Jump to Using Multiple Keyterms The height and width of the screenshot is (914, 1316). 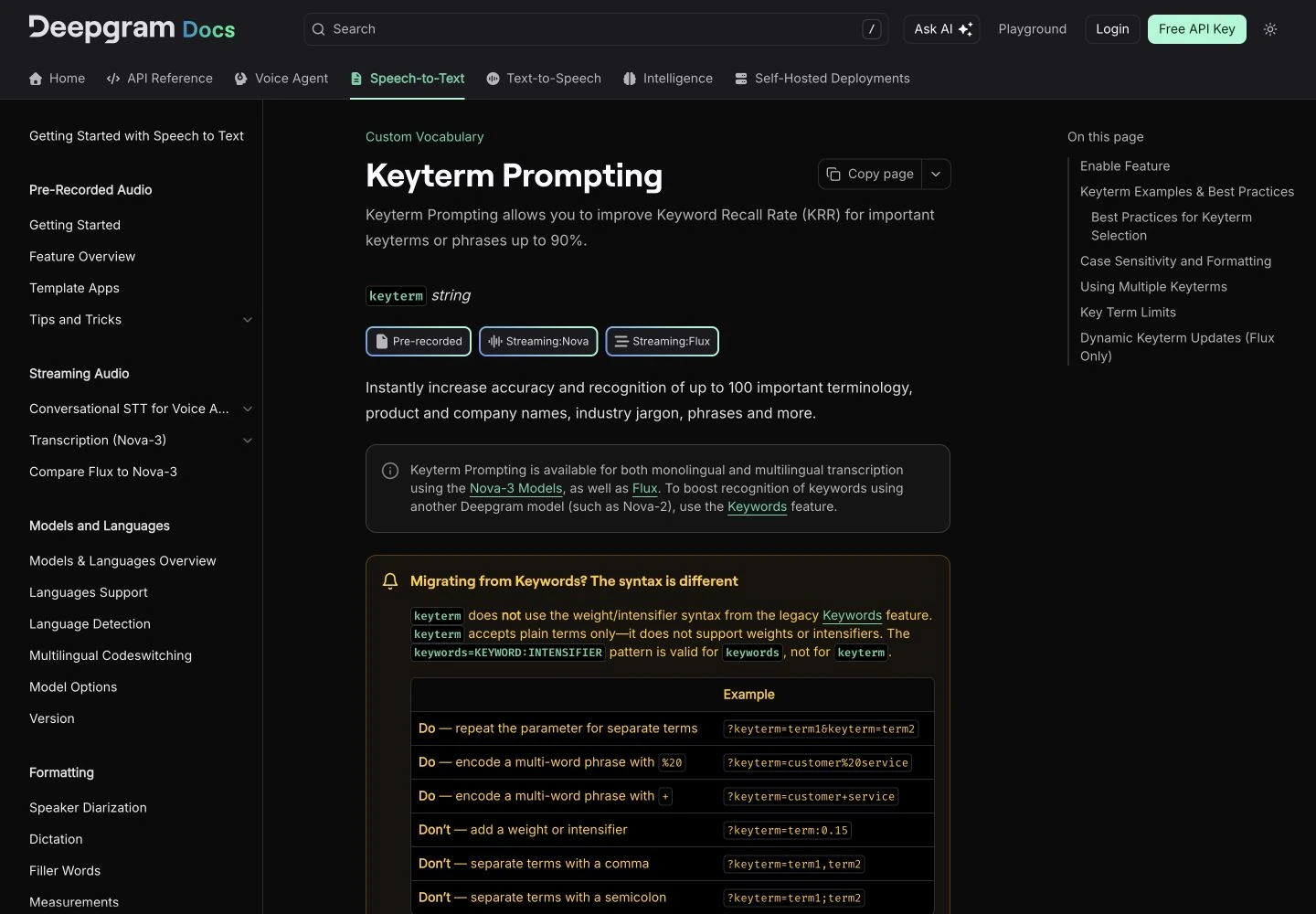pos(1153,287)
